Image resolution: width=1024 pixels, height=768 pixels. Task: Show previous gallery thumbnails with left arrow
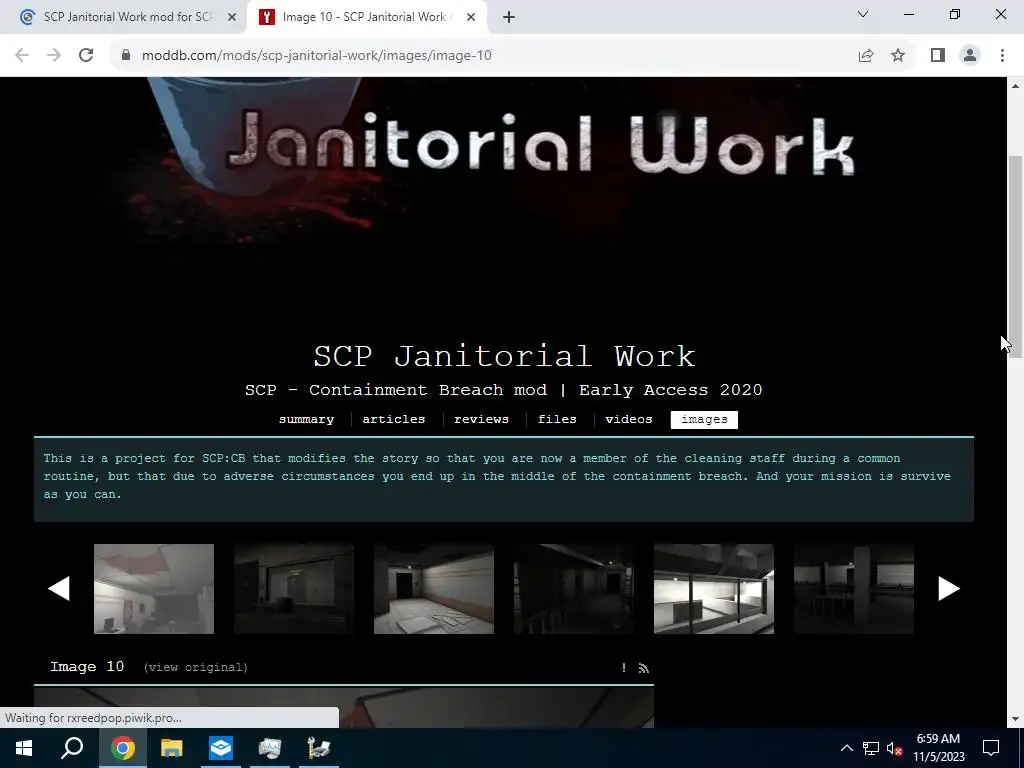point(59,588)
